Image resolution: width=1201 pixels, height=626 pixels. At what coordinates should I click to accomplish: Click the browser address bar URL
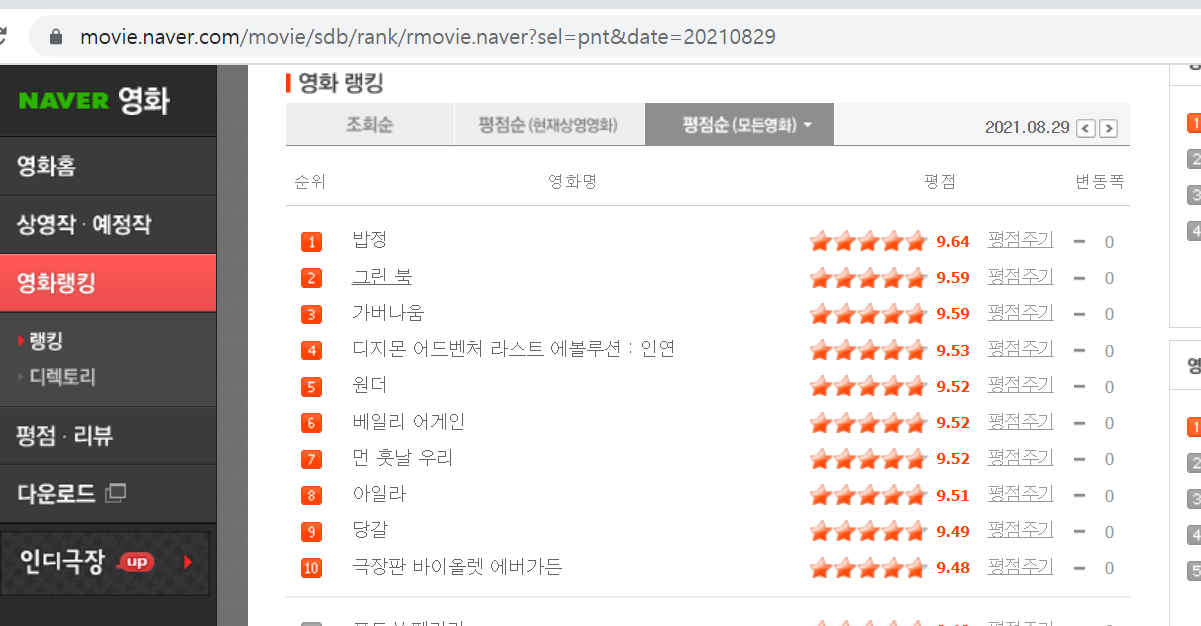(428, 37)
